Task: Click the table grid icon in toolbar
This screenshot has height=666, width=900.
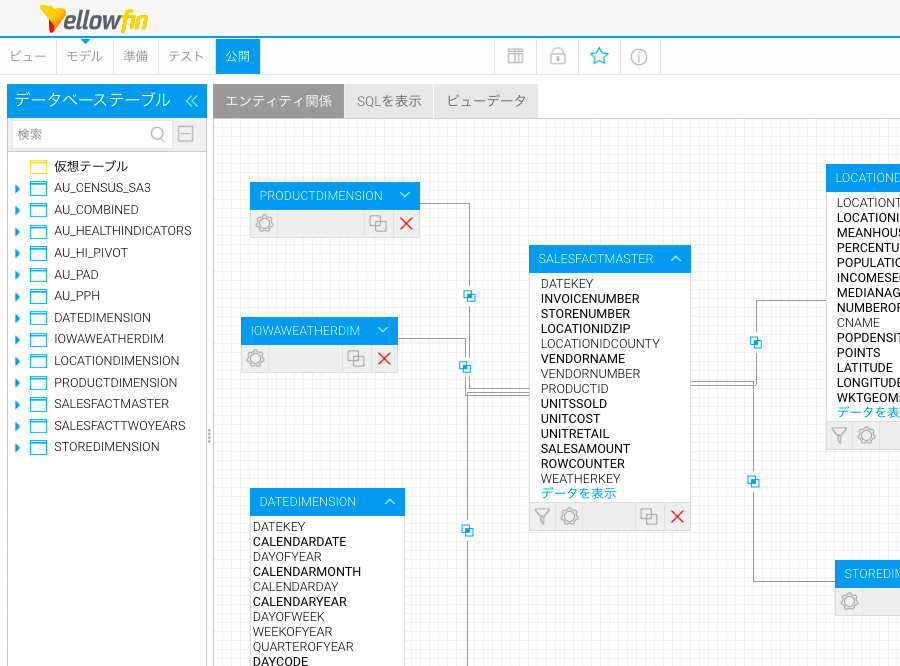Action: click(x=515, y=56)
